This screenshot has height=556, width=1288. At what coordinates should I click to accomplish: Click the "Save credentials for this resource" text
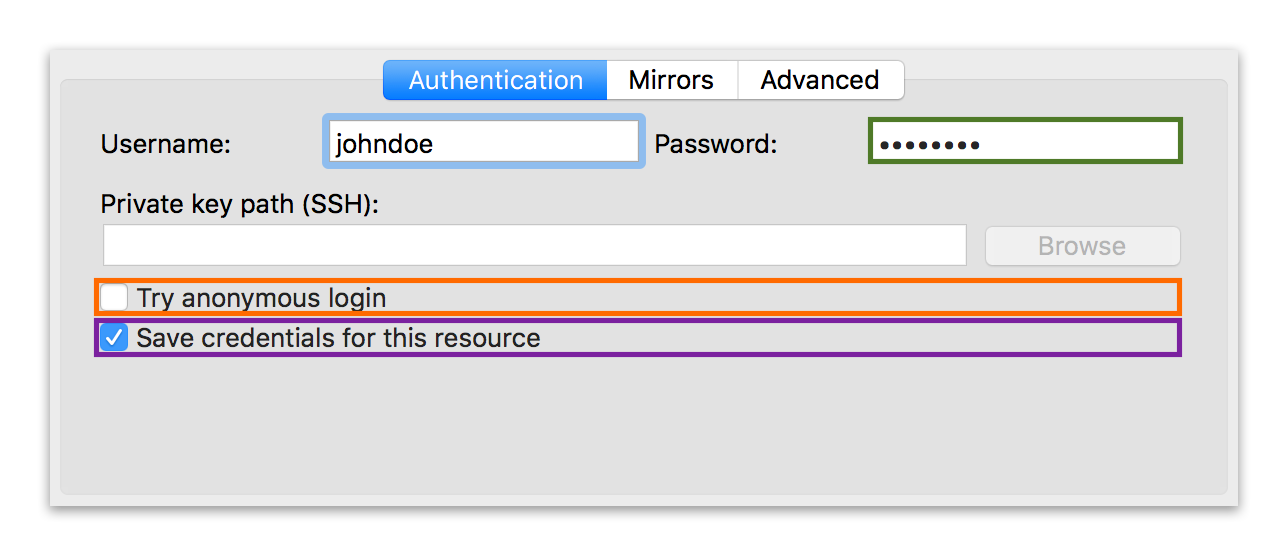point(338,338)
